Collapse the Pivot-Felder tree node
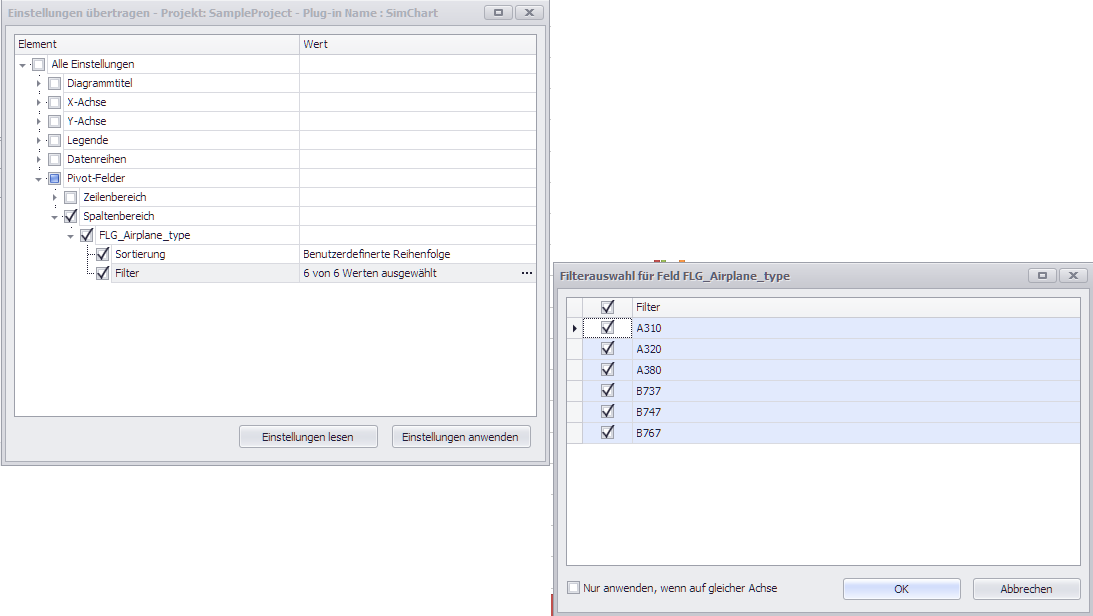Viewport: 1093px width, 616px height. point(40,178)
